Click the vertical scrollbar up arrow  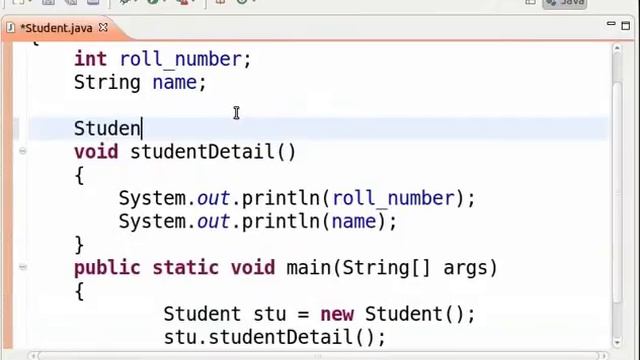tap(617, 49)
